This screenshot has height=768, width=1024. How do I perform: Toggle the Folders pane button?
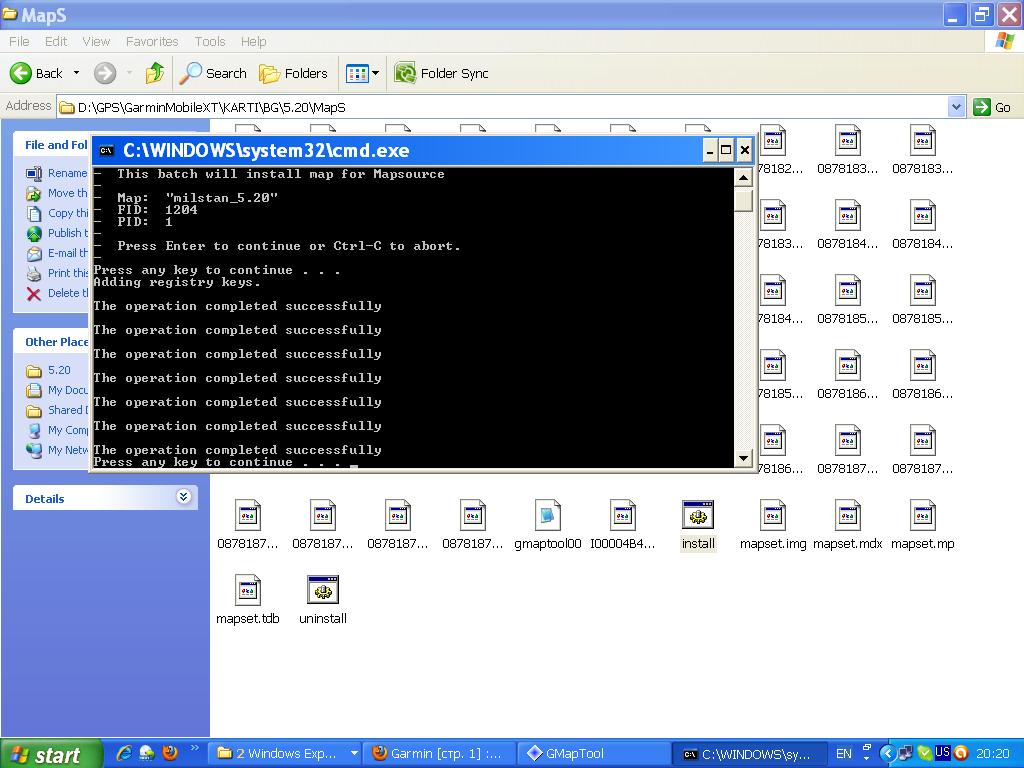click(293, 73)
